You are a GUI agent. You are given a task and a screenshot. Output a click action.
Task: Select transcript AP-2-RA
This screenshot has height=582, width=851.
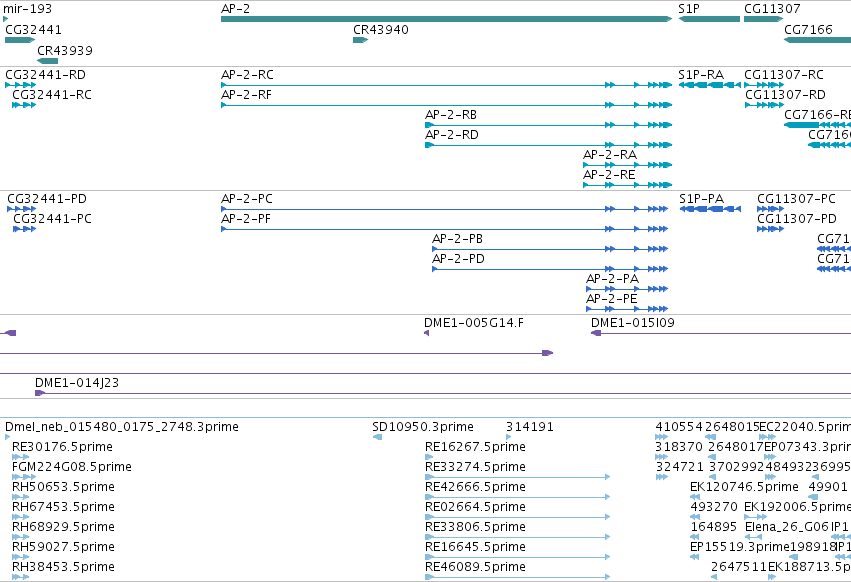click(x=627, y=165)
